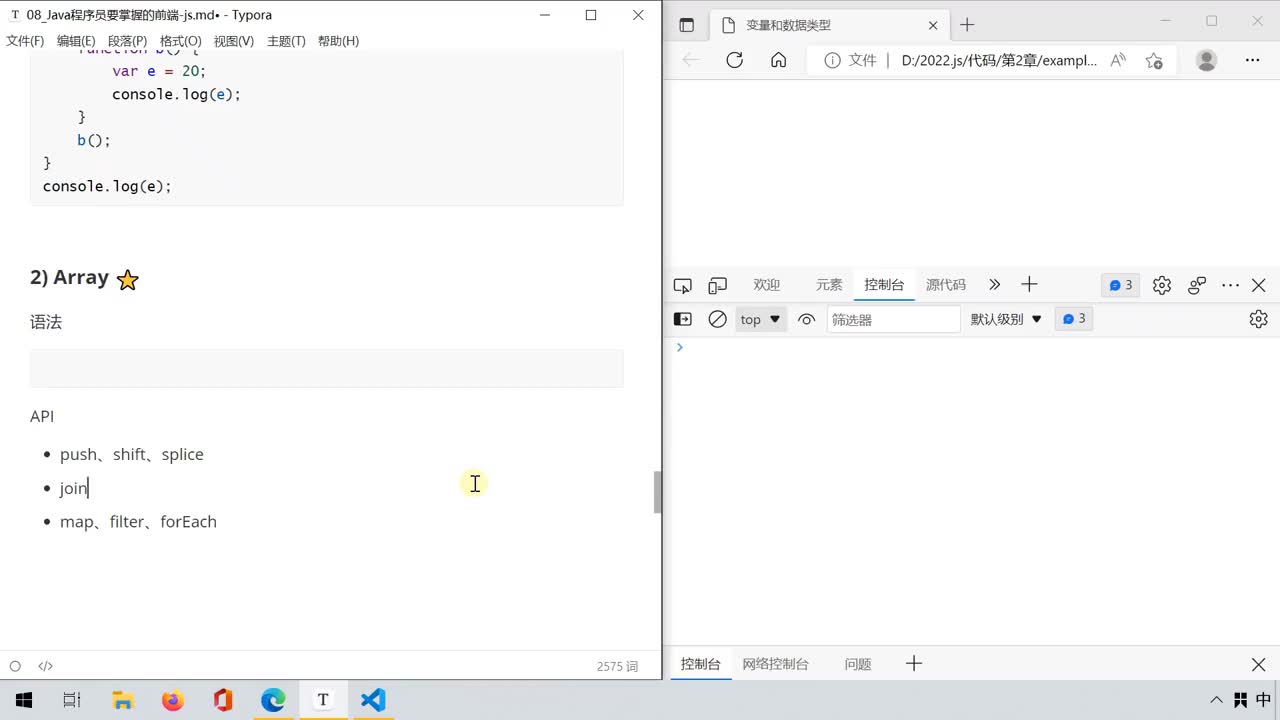
Task: Open the 帮助(H) menu in Typora
Action: coord(338,41)
